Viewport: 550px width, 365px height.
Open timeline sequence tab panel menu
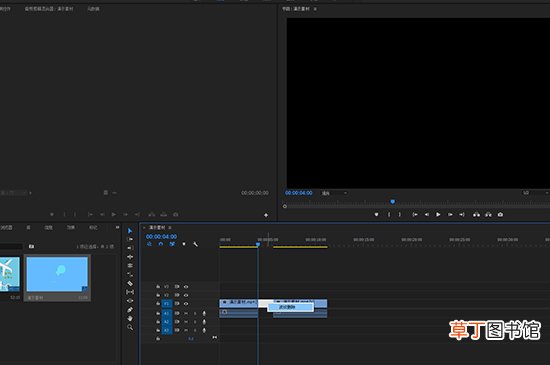tap(170, 228)
